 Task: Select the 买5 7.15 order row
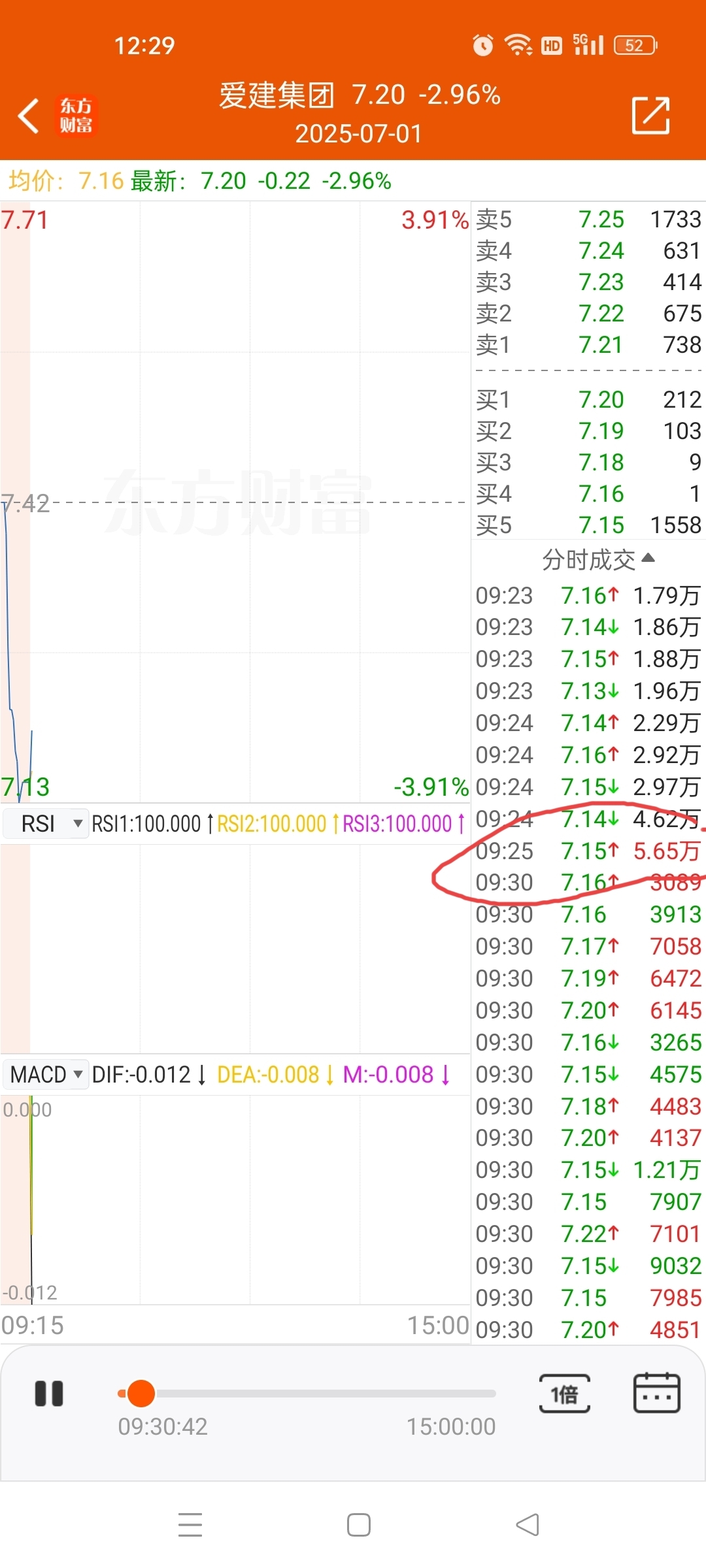[588, 525]
